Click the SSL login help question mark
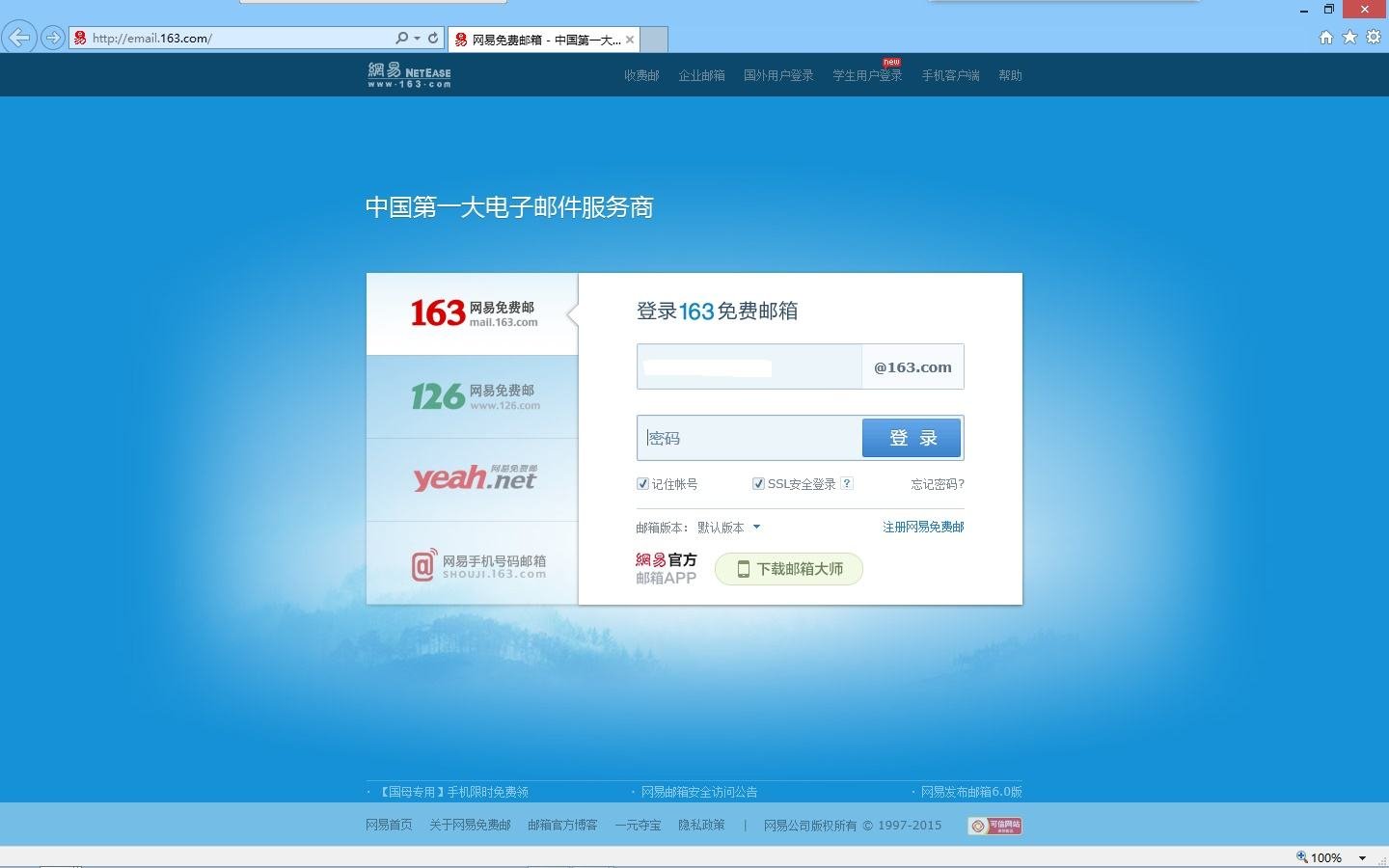The image size is (1389, 868). (847, 484)
